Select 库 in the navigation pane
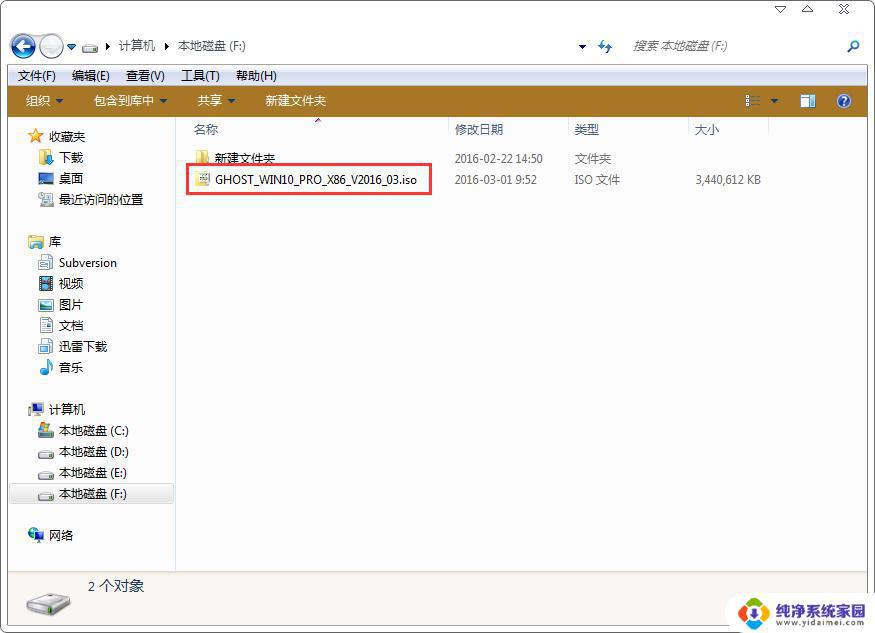Screen dimensions: 875x633 [55, 242]
